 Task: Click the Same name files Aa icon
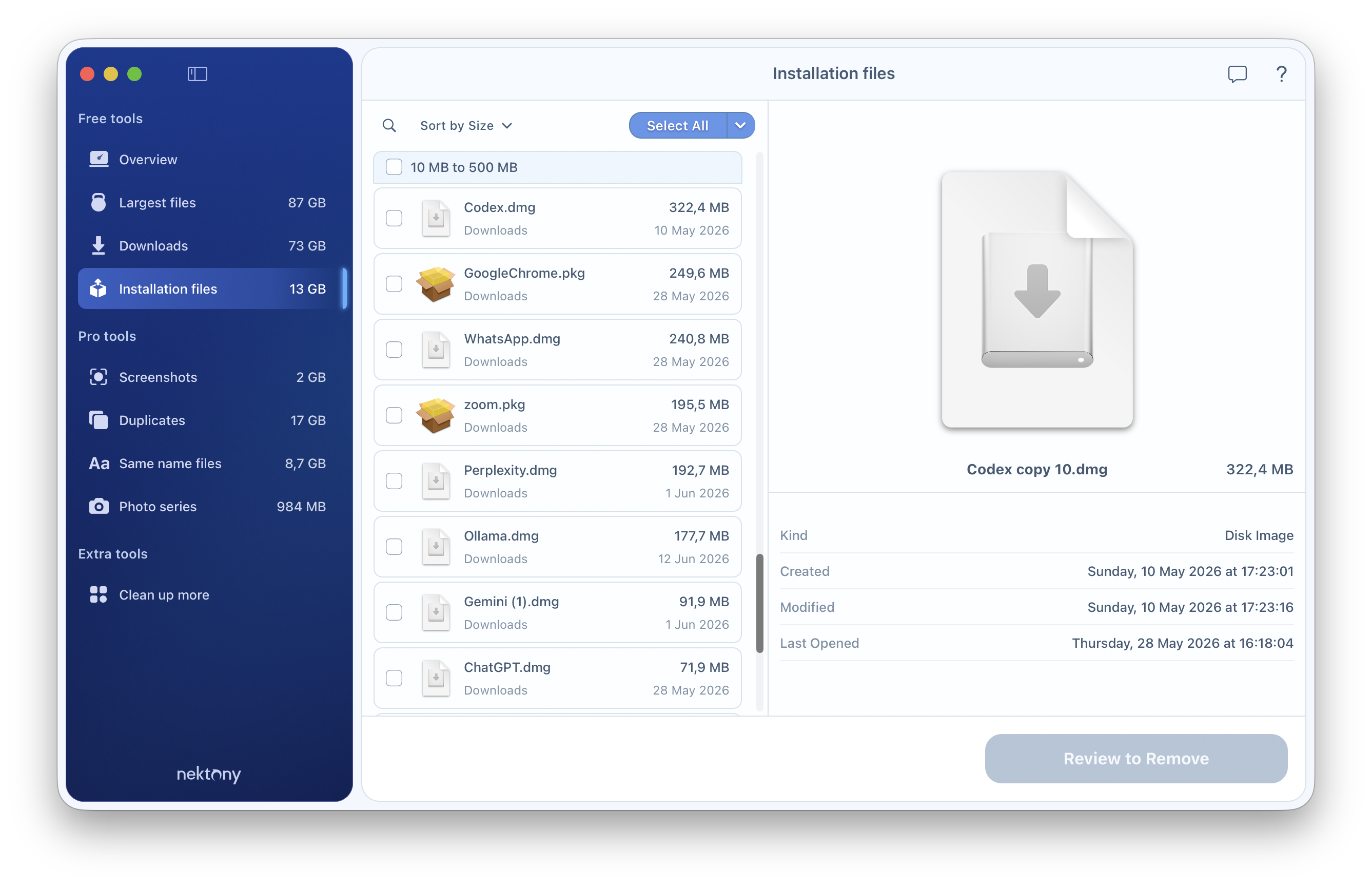tap(99, 463)
